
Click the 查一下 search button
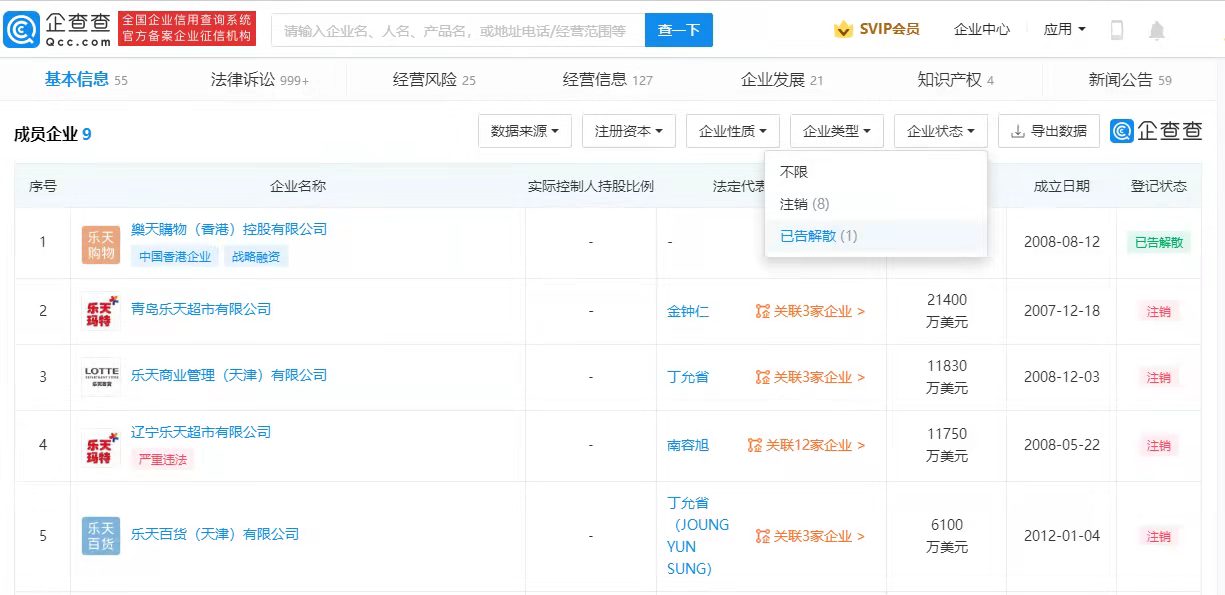click(x=679, y=30)
